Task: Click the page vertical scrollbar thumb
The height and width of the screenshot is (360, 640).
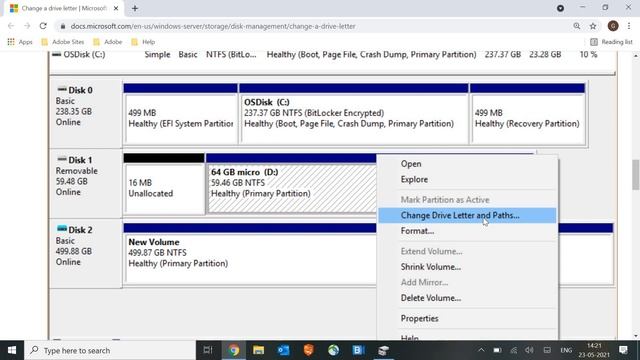Action: click(636, 175)
